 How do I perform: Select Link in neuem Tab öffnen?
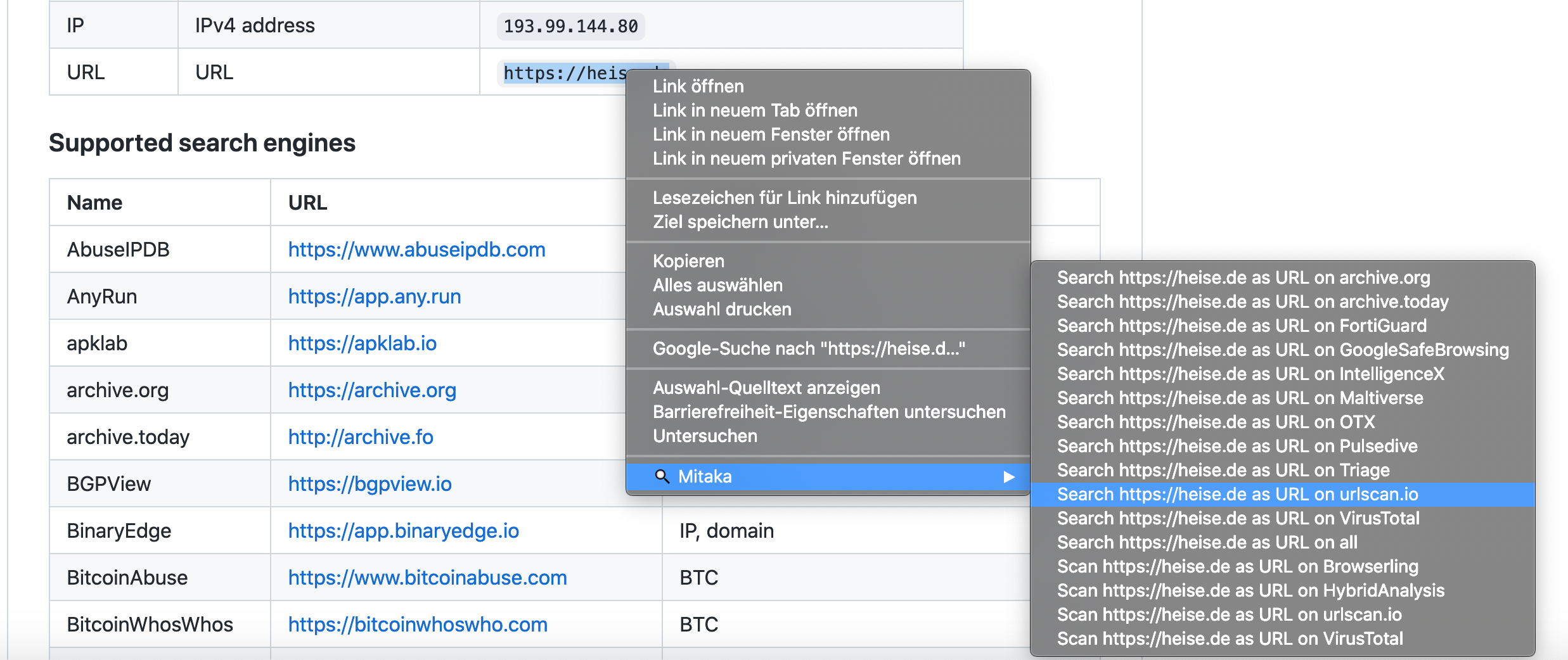pyautogui.click(x=755, y=111)
